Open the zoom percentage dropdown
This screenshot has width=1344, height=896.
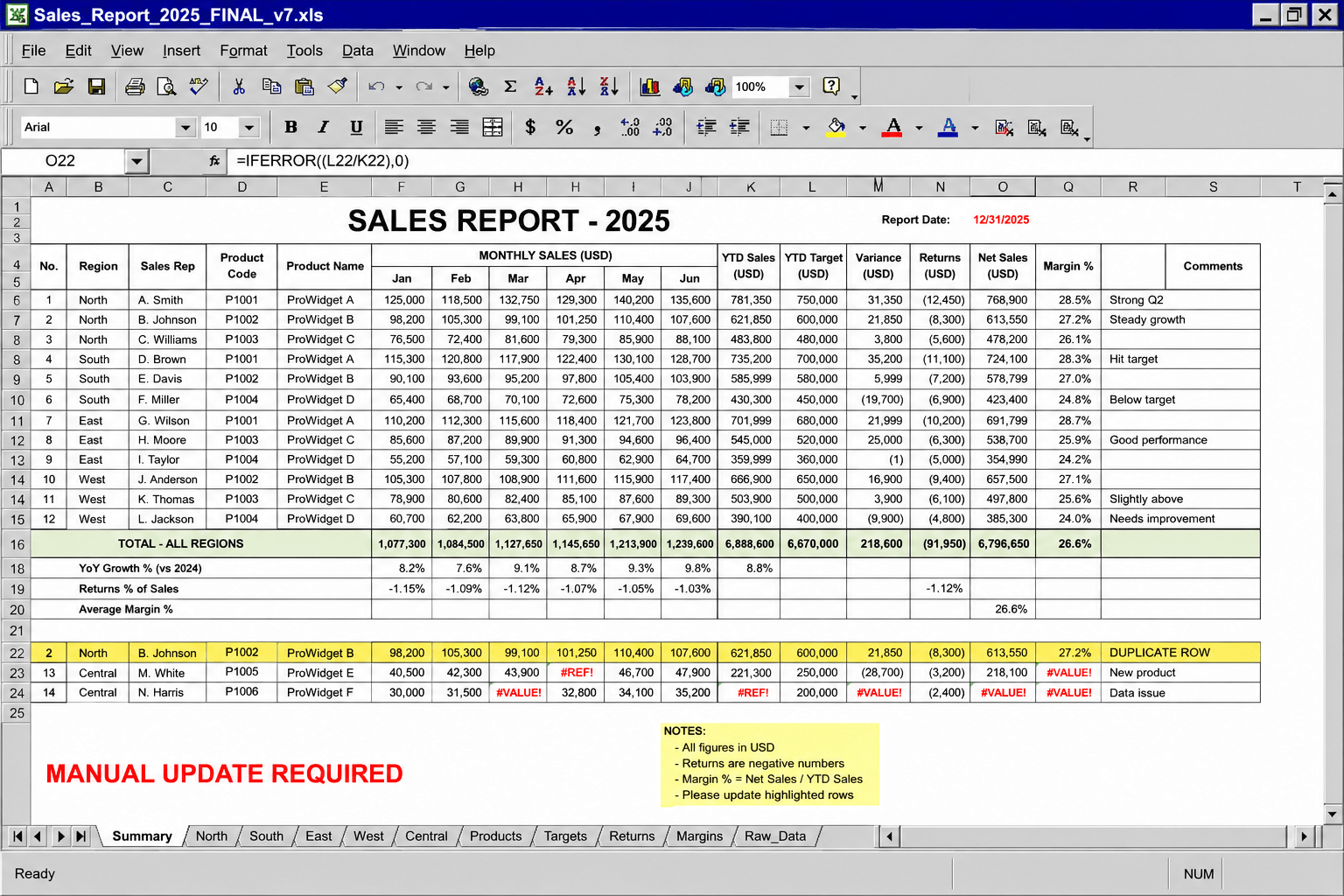[x=799, y=87]
